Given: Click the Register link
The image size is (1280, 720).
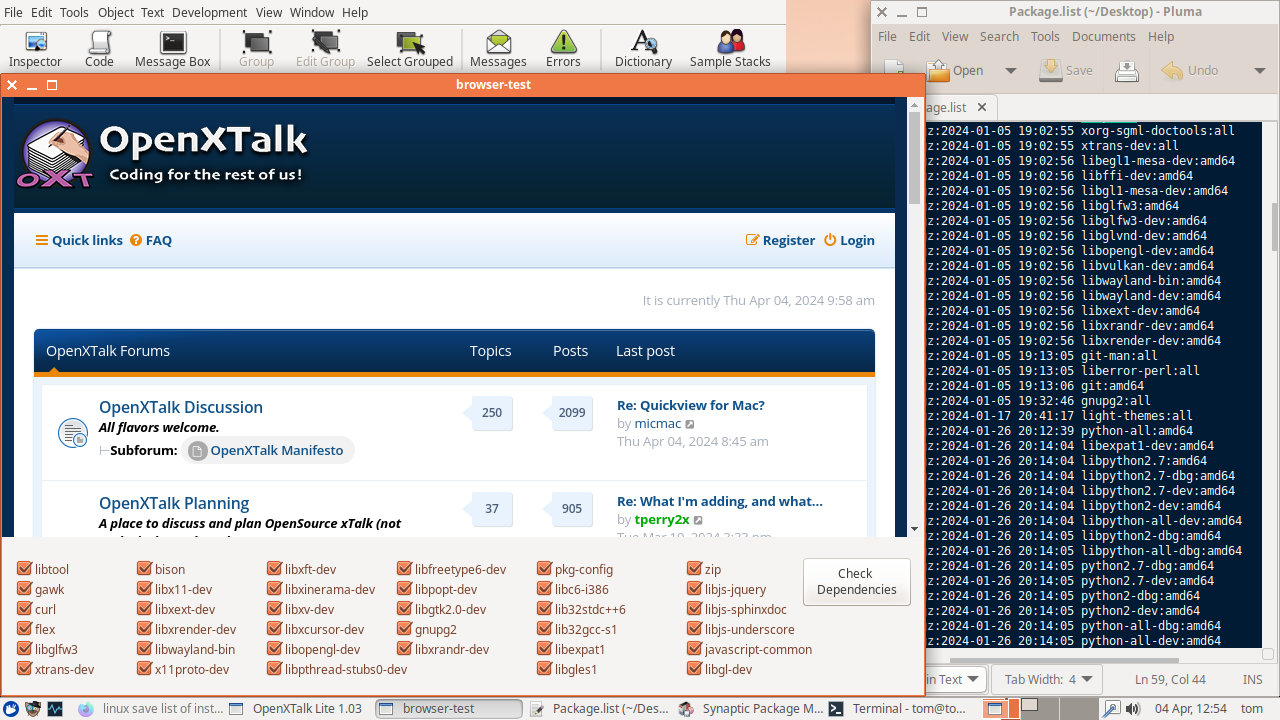Looking at the screenshot, I should pos(780,240).
